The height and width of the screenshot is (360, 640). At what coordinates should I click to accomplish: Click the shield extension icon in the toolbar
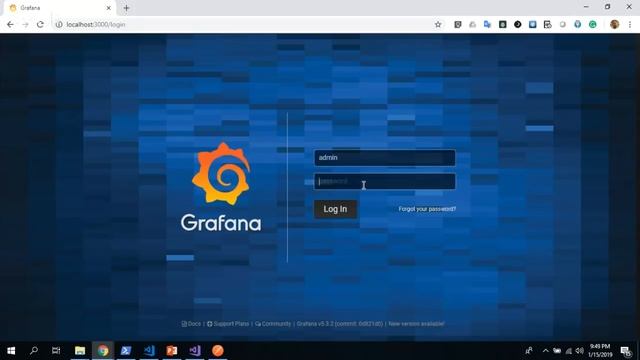tap(458, 24)
